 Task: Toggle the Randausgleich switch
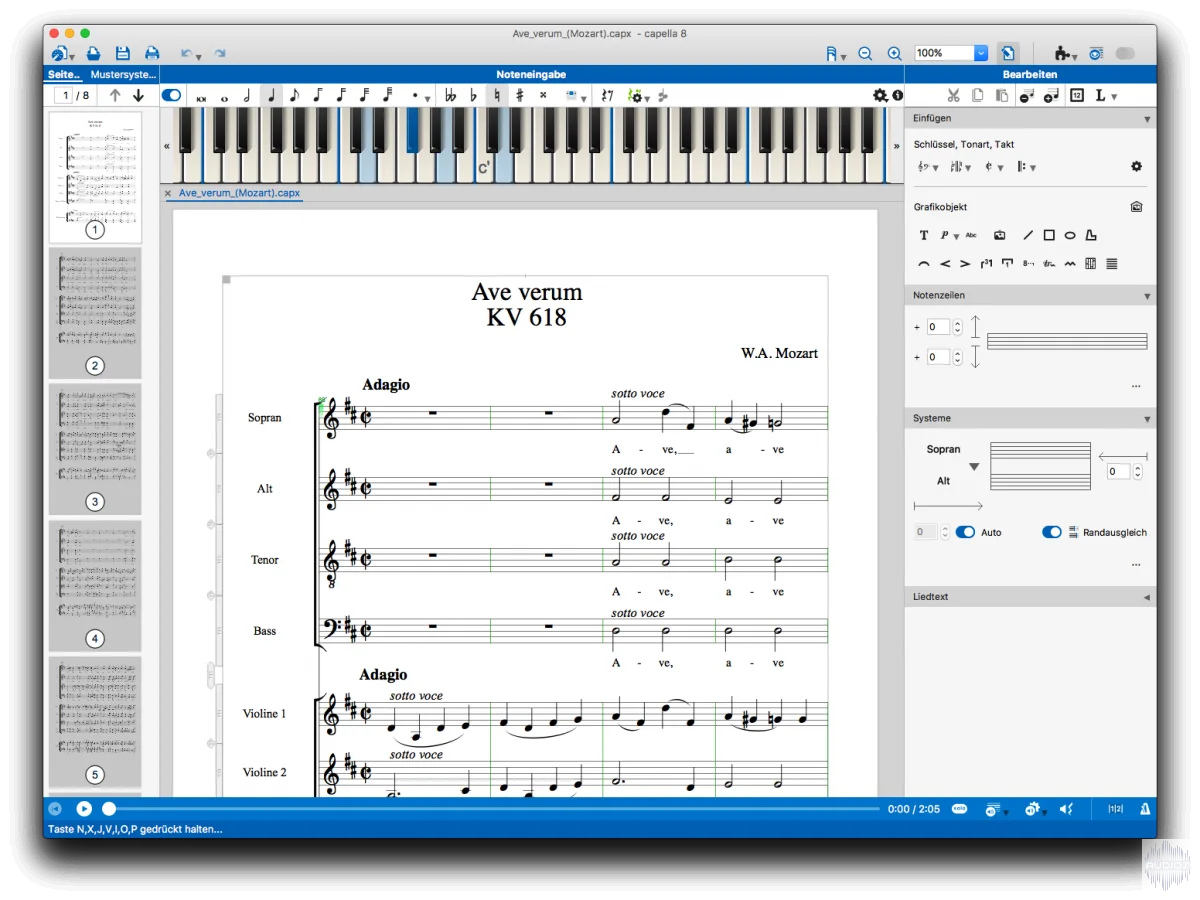1051,532
